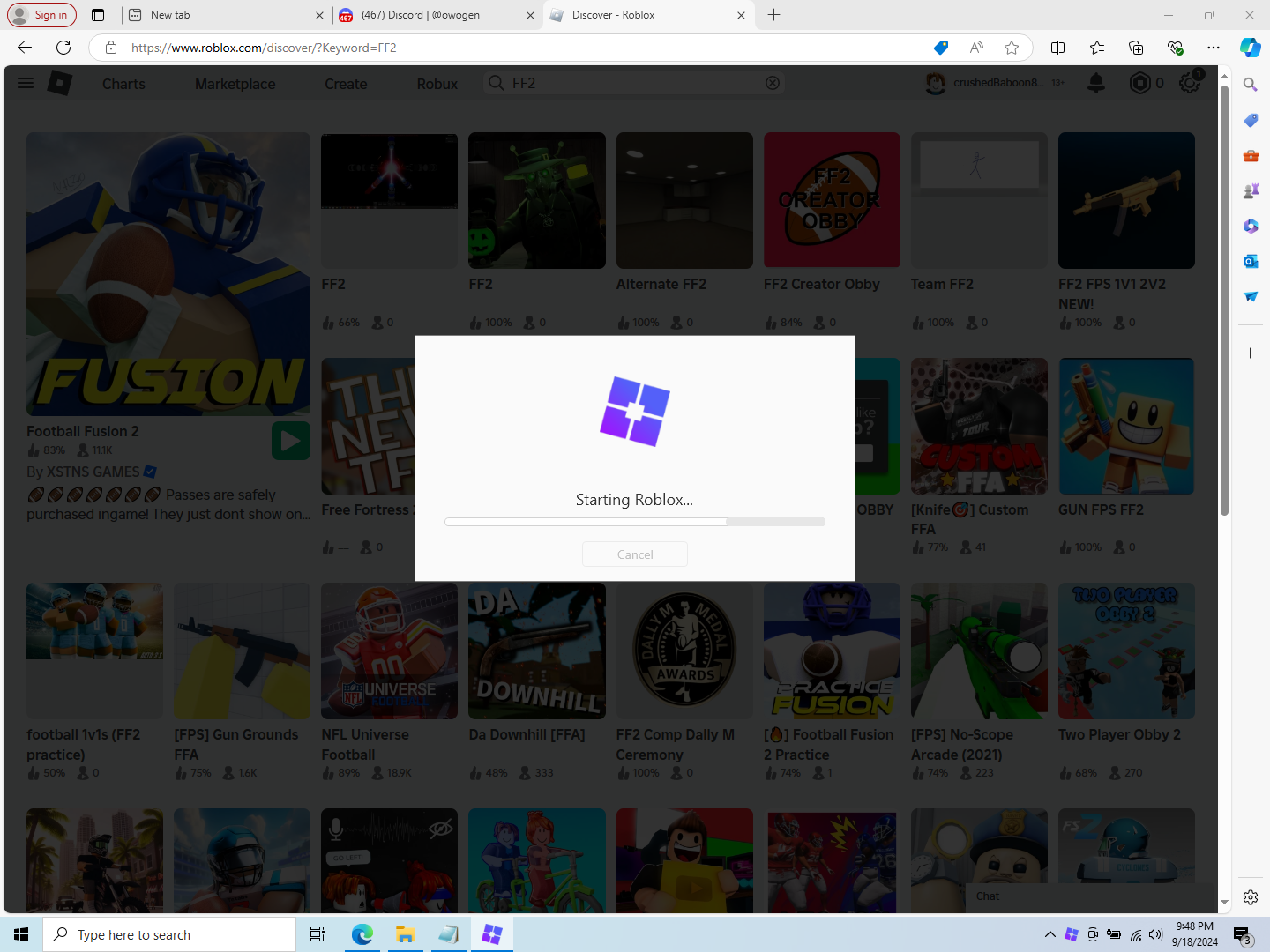1270x952 pixels.
Task: Open Edge settings and more menu
Action: pyautogui.click(x=1214, y=48)
